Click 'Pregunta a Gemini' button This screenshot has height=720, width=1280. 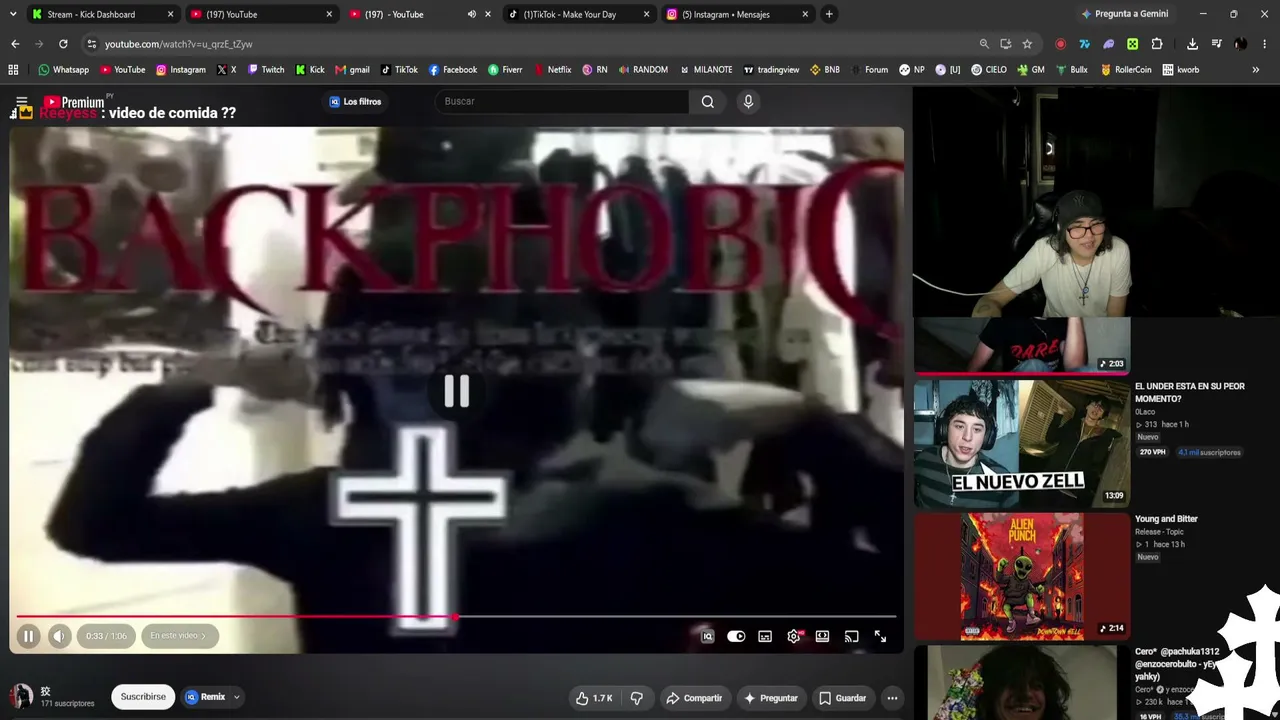[1124, 14]
